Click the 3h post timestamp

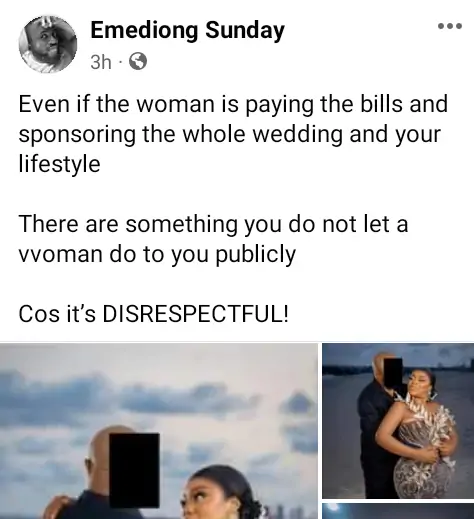click(x=101, y=62)
